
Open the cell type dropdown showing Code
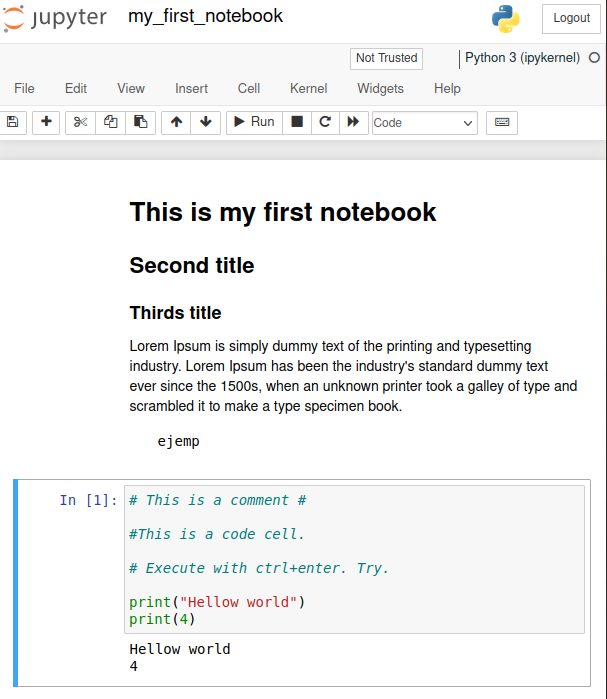(424, 123)
